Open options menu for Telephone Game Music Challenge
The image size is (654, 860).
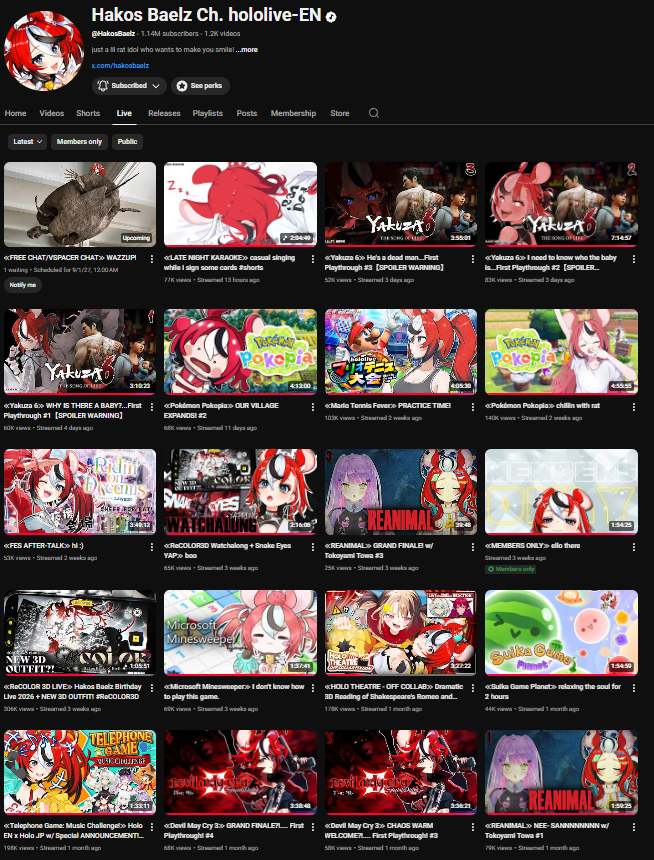[152, 827]
